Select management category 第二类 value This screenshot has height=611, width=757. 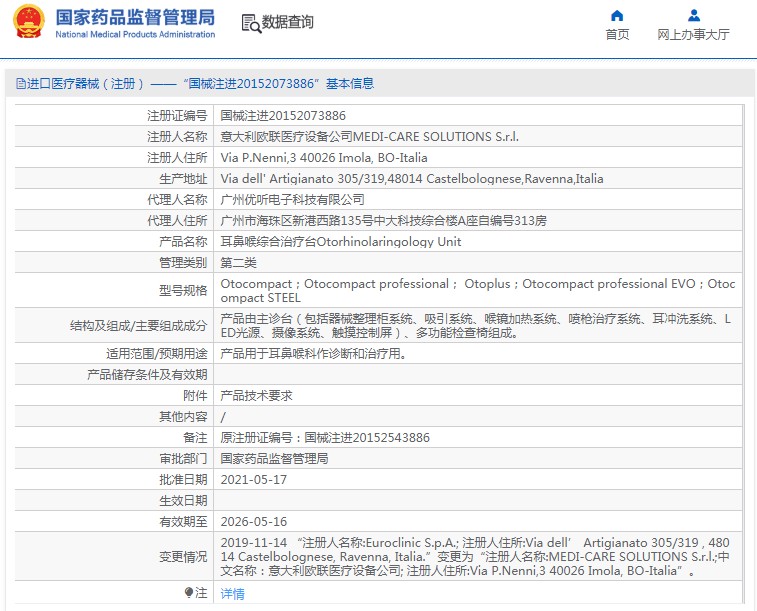[238, 263]
